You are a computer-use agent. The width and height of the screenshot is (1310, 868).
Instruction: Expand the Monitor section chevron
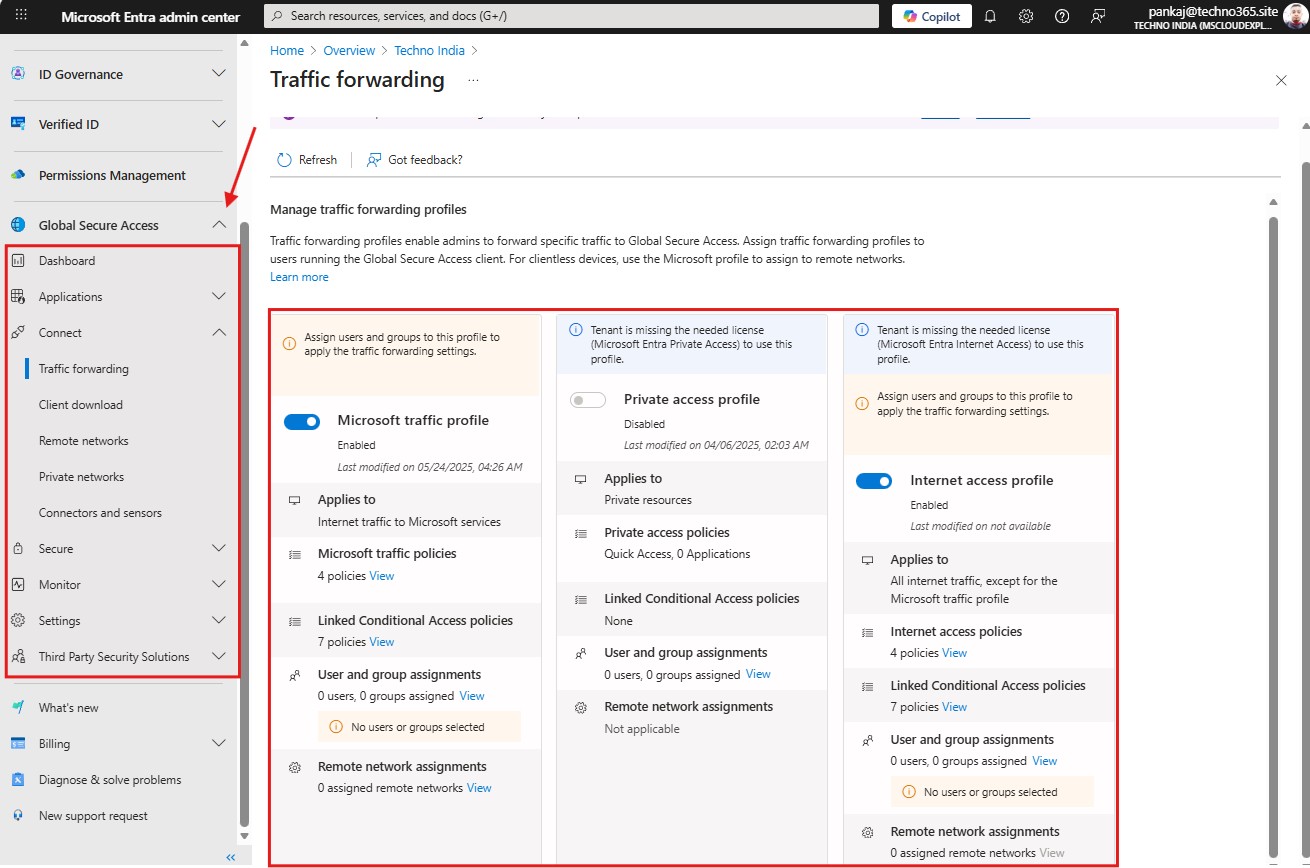click(219, 585)
